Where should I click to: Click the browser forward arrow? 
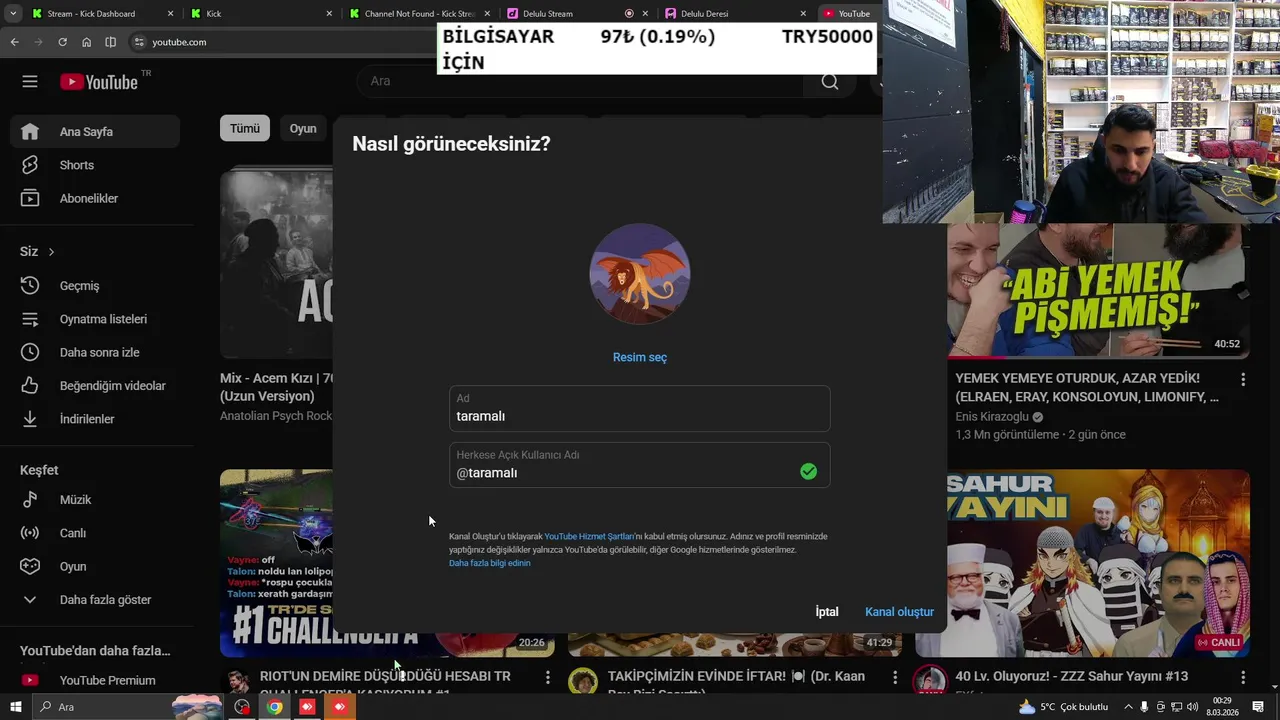38,42
